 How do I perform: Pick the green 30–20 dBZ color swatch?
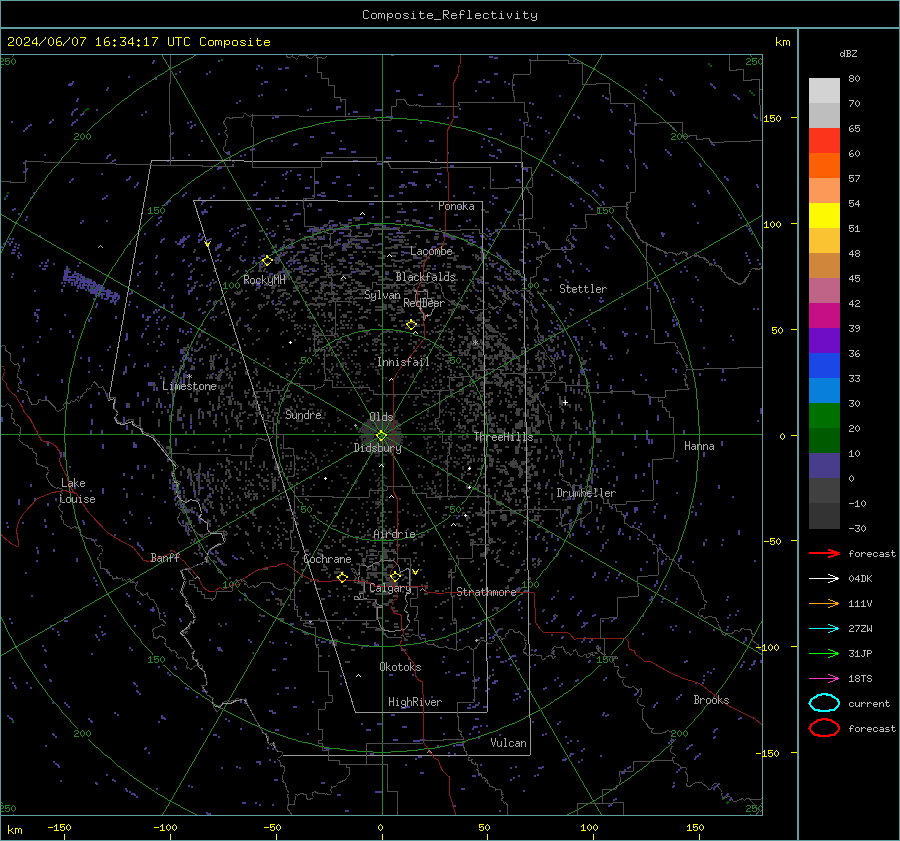(x=824, y=416)
